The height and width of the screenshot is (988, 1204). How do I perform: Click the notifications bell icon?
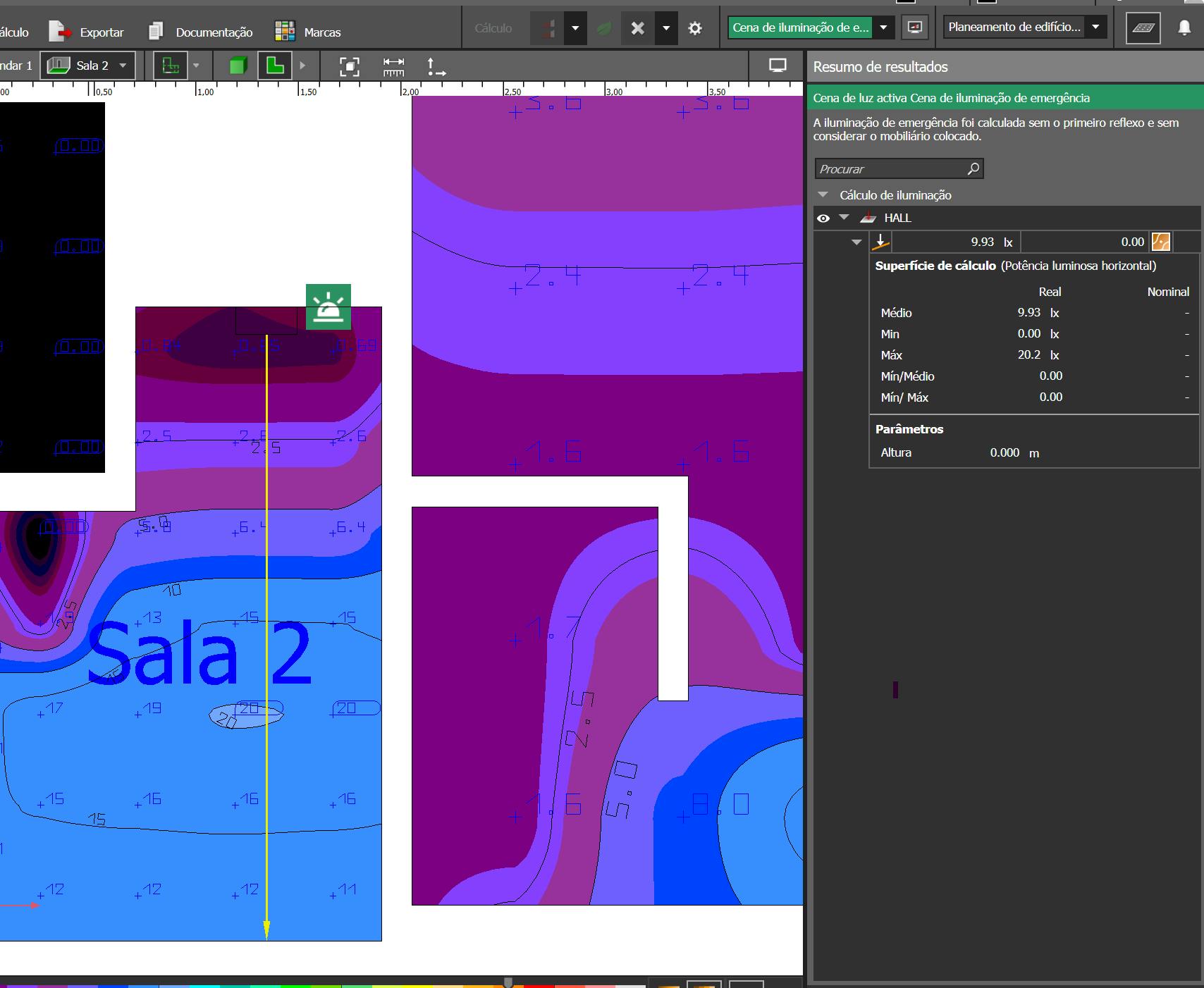click(x=1184, y=27)
